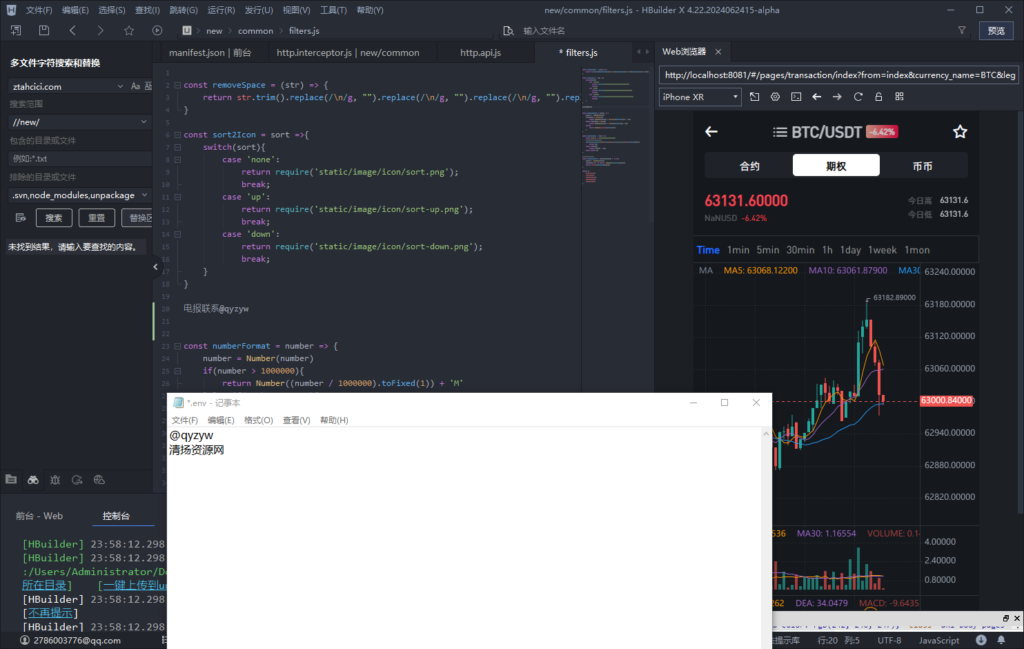Switch to the http.interceptor.js tab

pyautogui.click(x=347, y=52)
